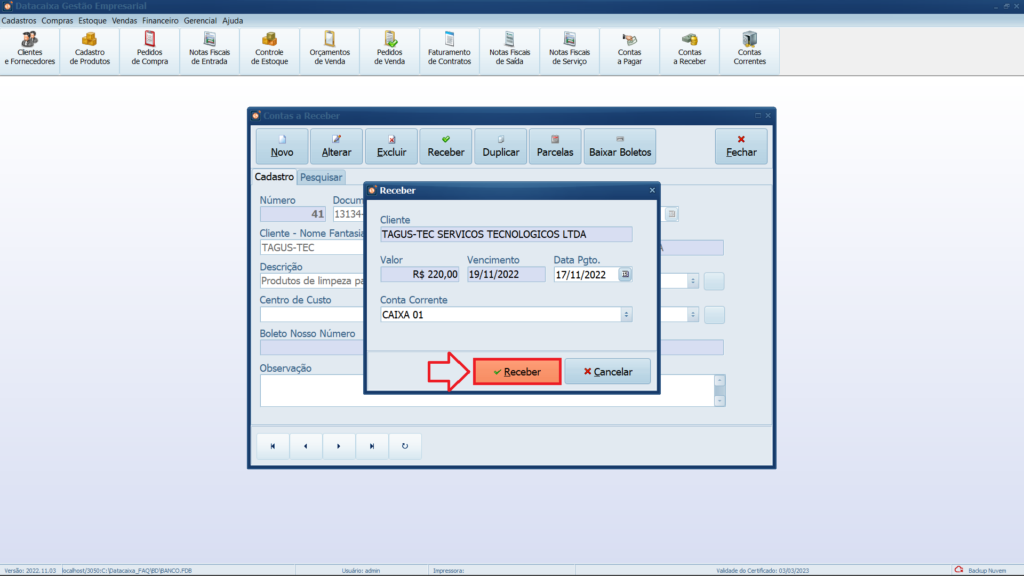Open the Financeiro menu

(x=160, y=20)
